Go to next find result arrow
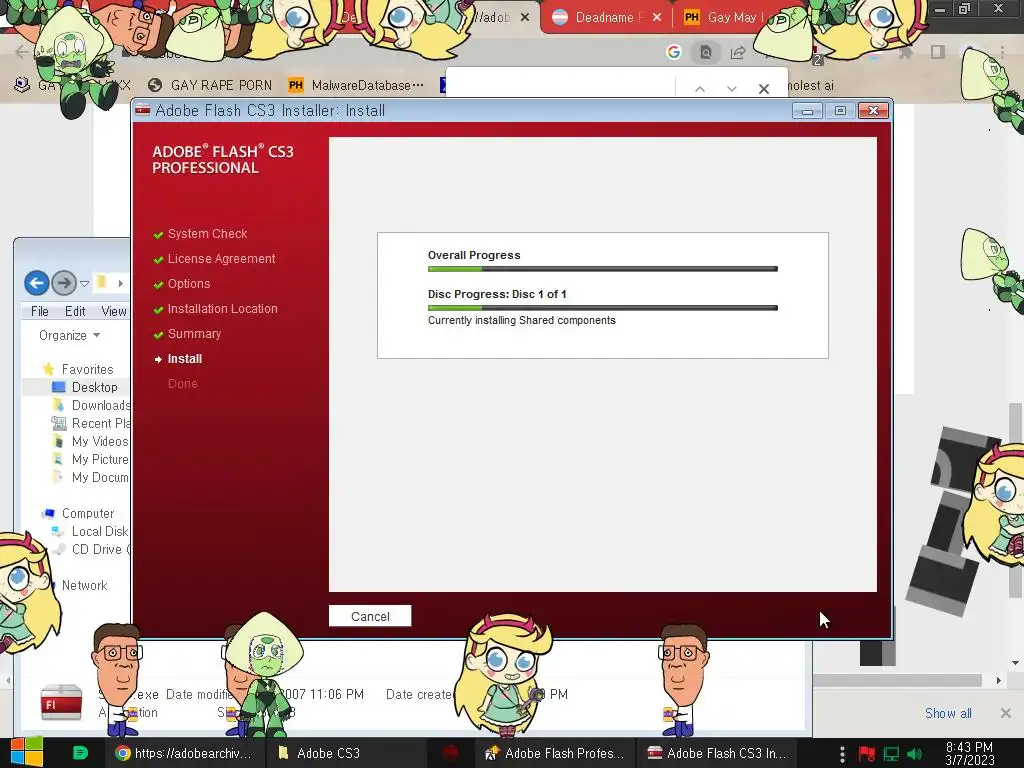 click(731, 89)
